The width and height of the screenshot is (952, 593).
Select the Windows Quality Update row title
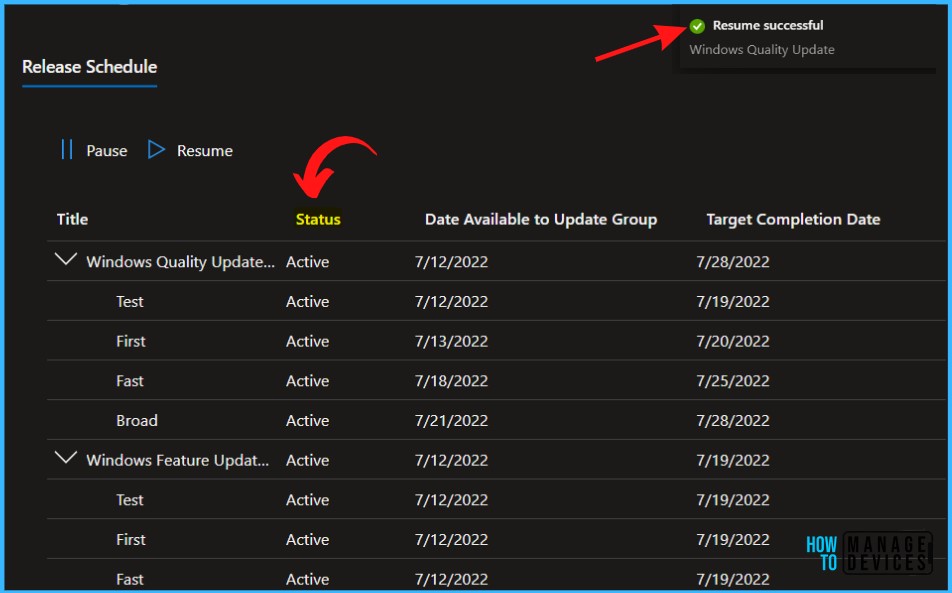pos(180,262)
